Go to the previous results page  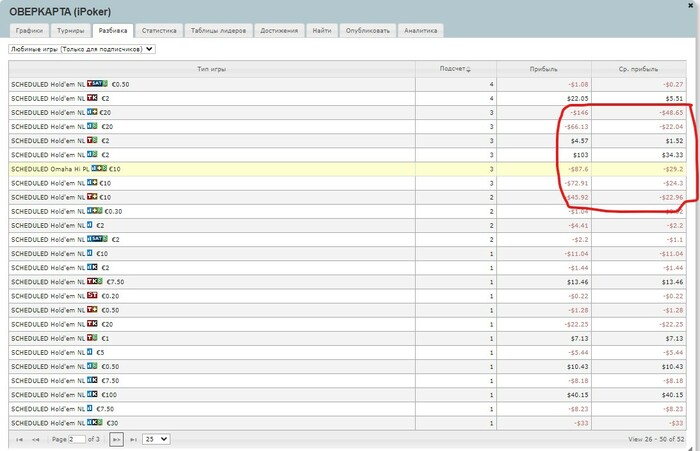click(36, 439)
